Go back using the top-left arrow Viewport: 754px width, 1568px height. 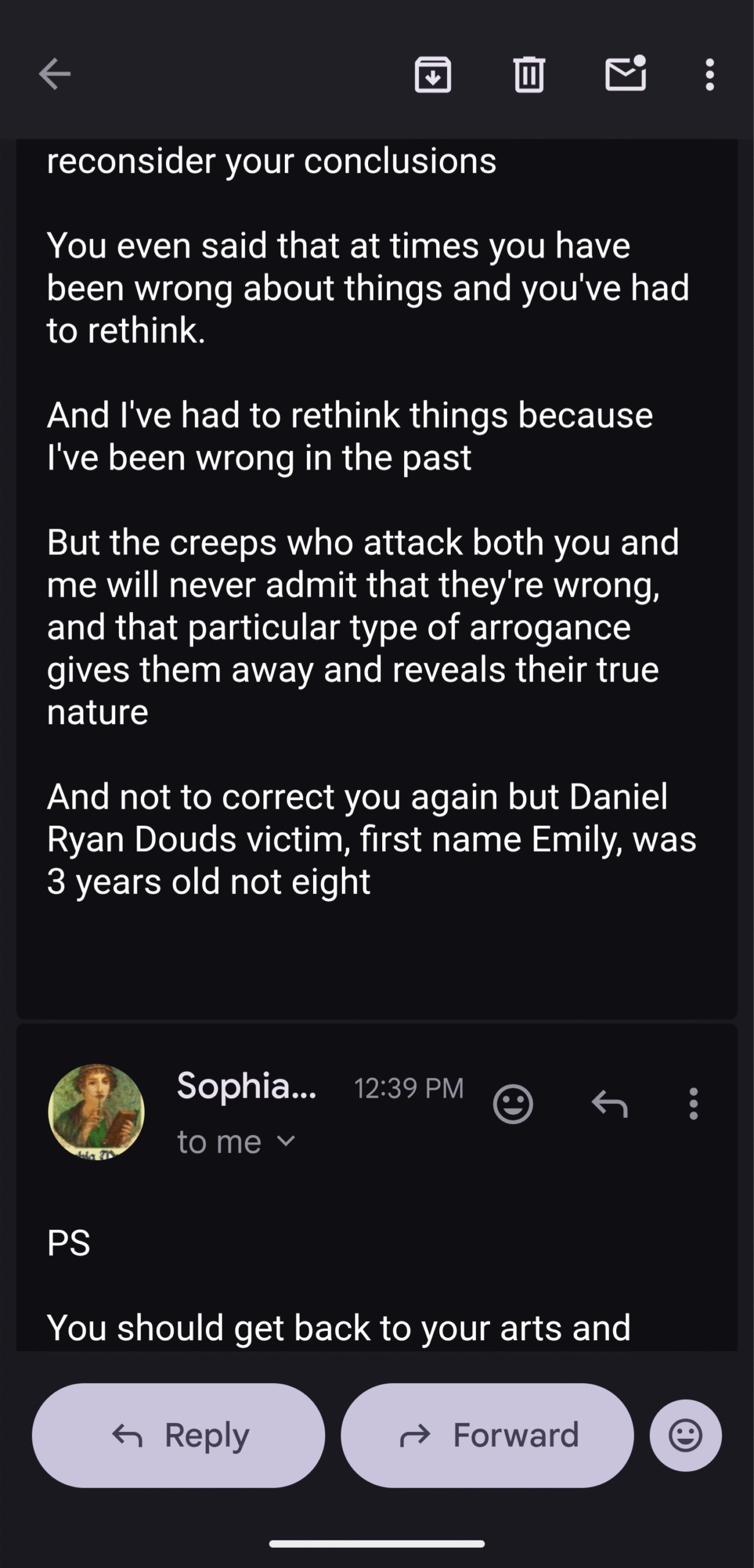(55, 75)
